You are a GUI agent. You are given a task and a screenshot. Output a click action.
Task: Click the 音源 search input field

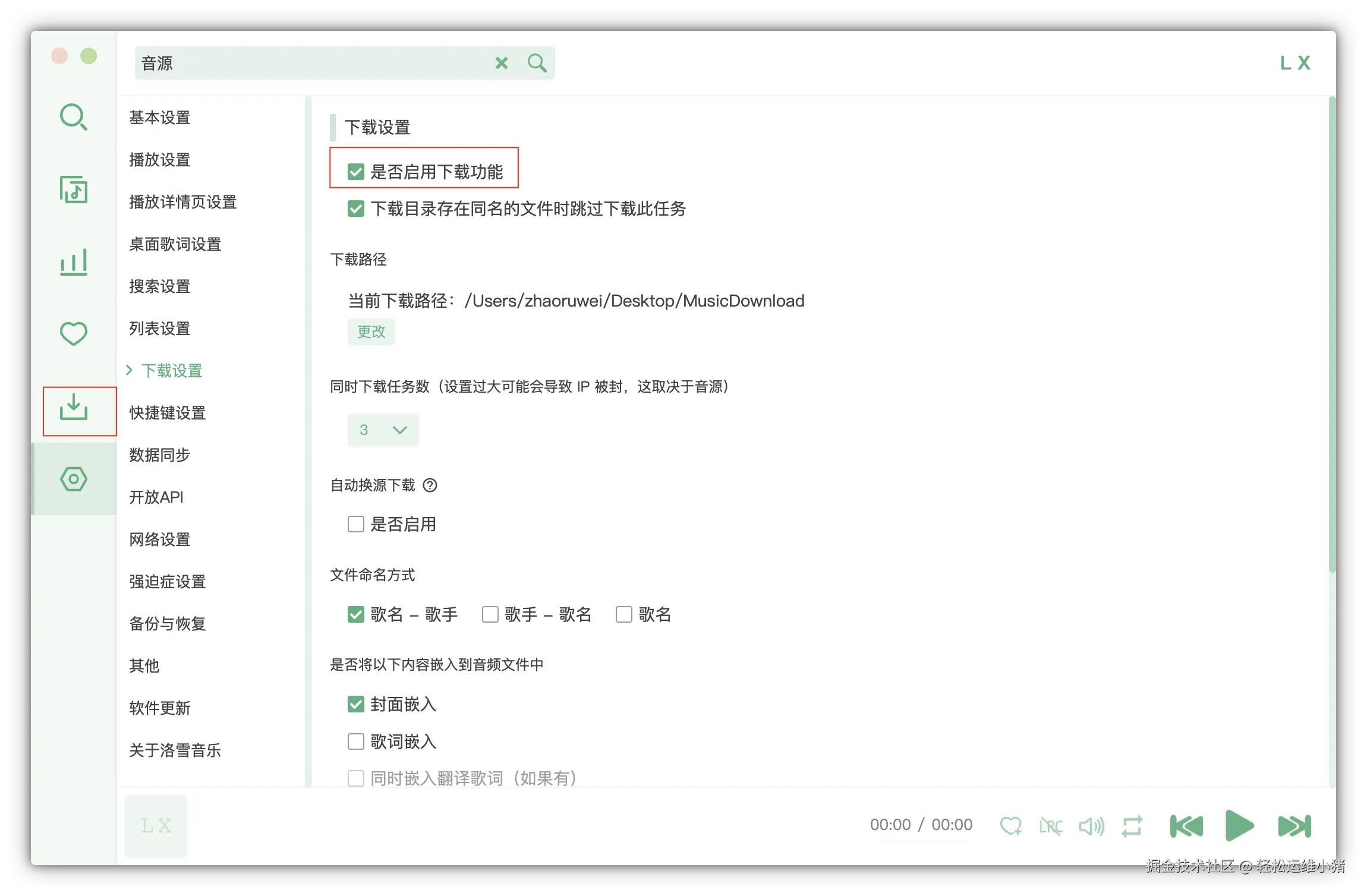click(x=309, y=63)
